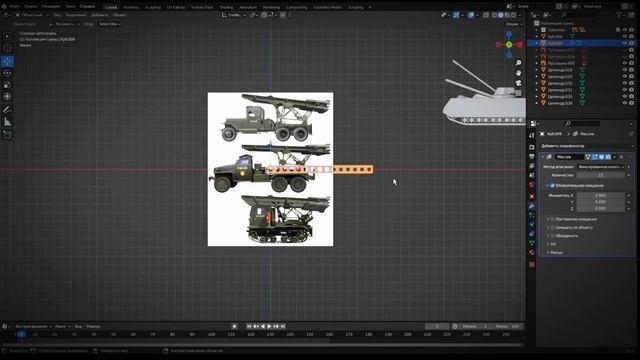Click the play animation button
This screenshot has width=640, height=360.
(x=269, y=327)
